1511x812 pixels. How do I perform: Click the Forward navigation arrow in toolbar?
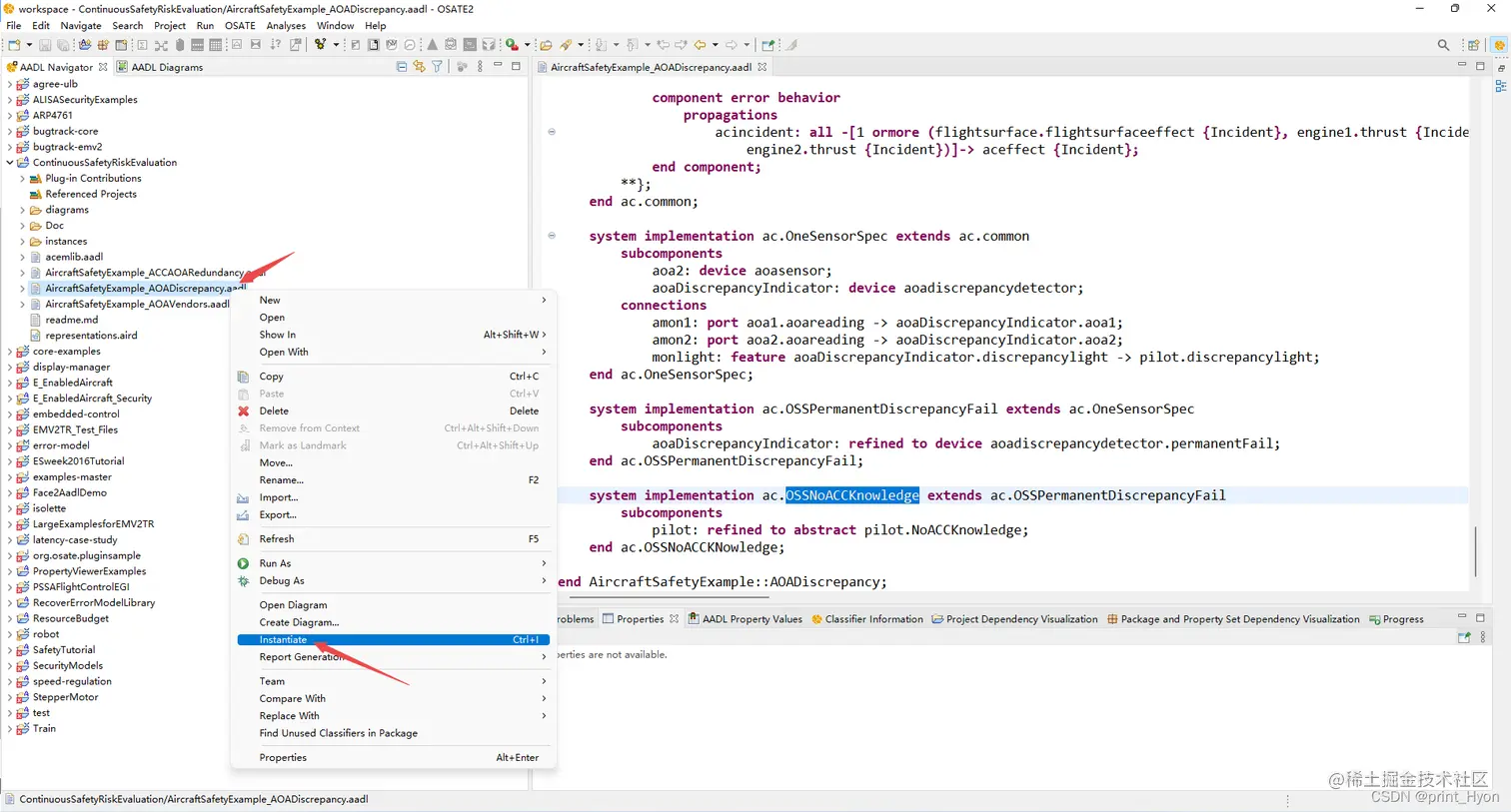732,45
